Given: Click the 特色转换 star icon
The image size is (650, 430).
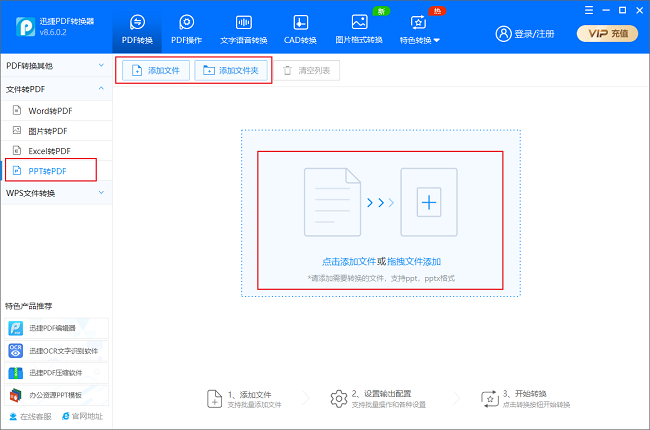Looking at the screenshot, I should [x=418, y=22].
